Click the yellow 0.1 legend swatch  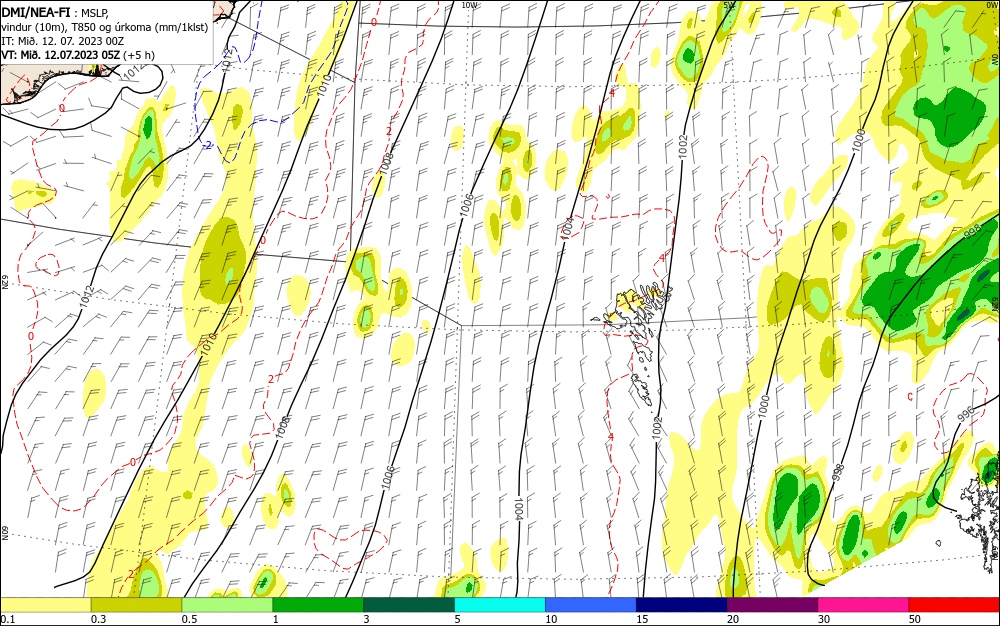45,605
